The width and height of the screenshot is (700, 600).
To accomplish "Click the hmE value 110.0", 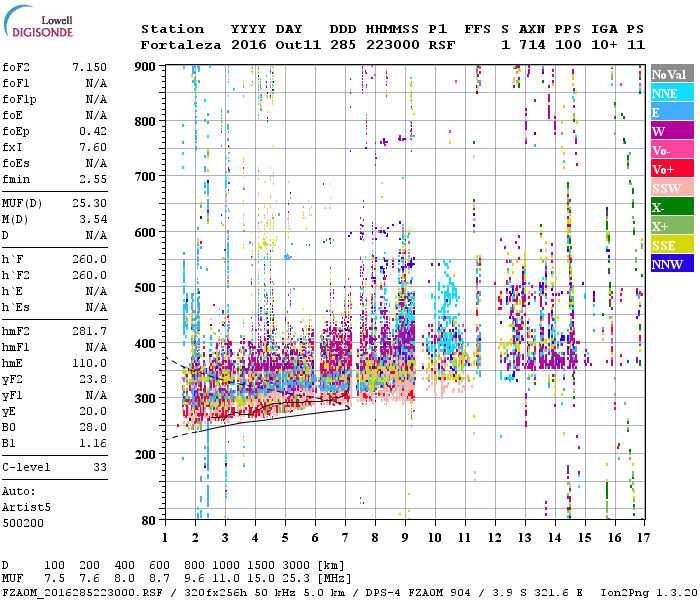I will point(89,363).
